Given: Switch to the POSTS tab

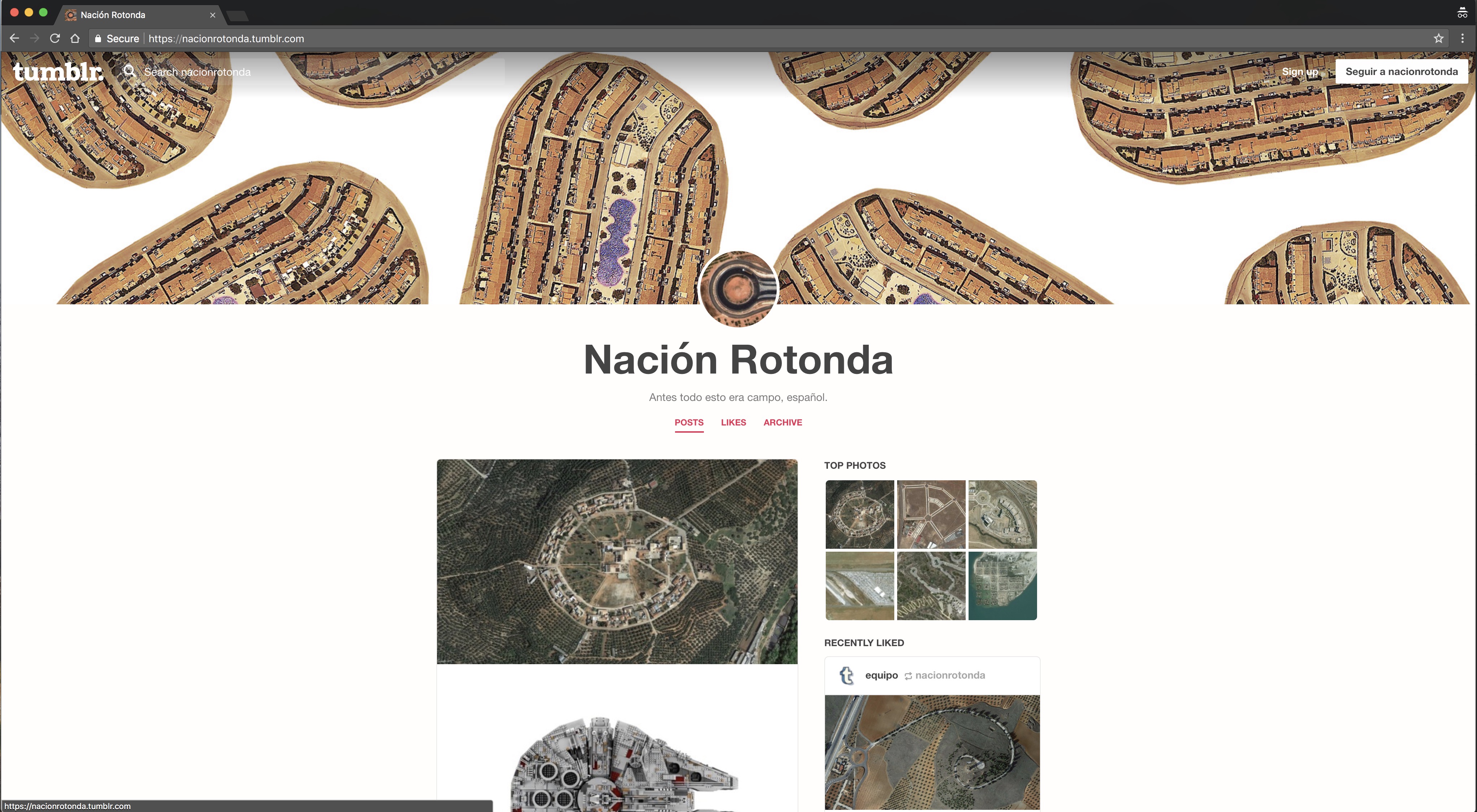Looking at the screenshot, I should click(689, 423).
